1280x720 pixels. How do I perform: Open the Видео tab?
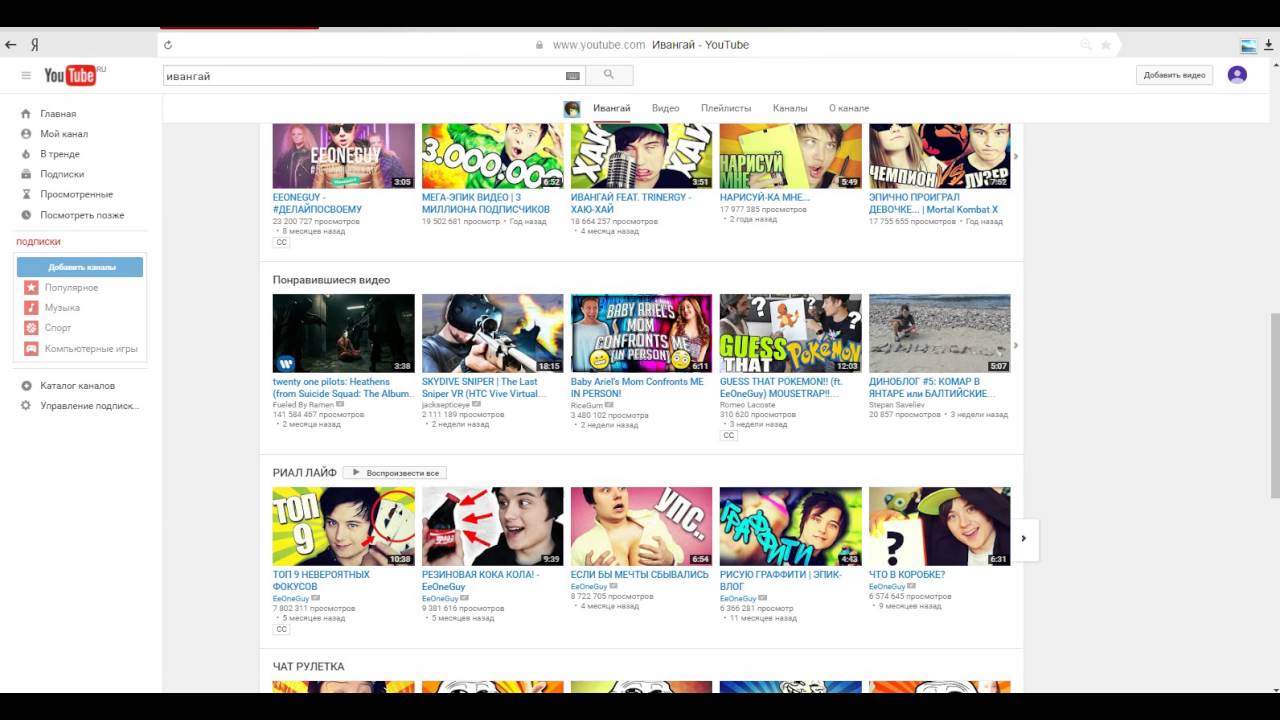click(x=665, y=108)
